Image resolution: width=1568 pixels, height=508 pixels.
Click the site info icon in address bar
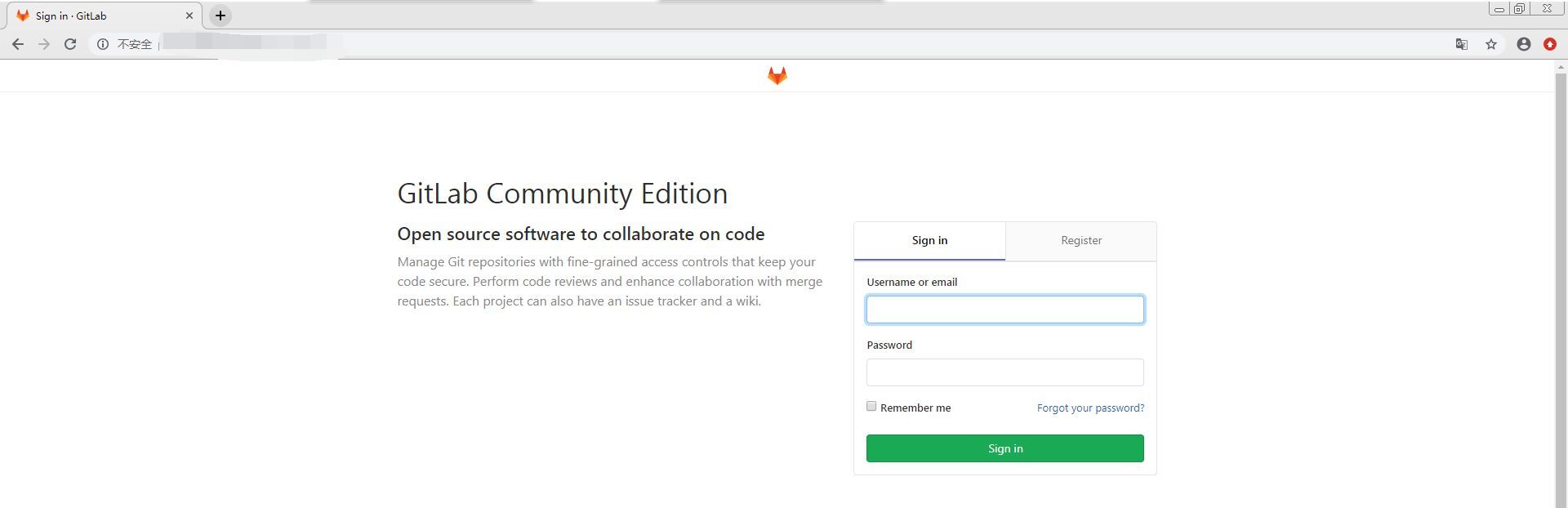(x=103, y=44)
